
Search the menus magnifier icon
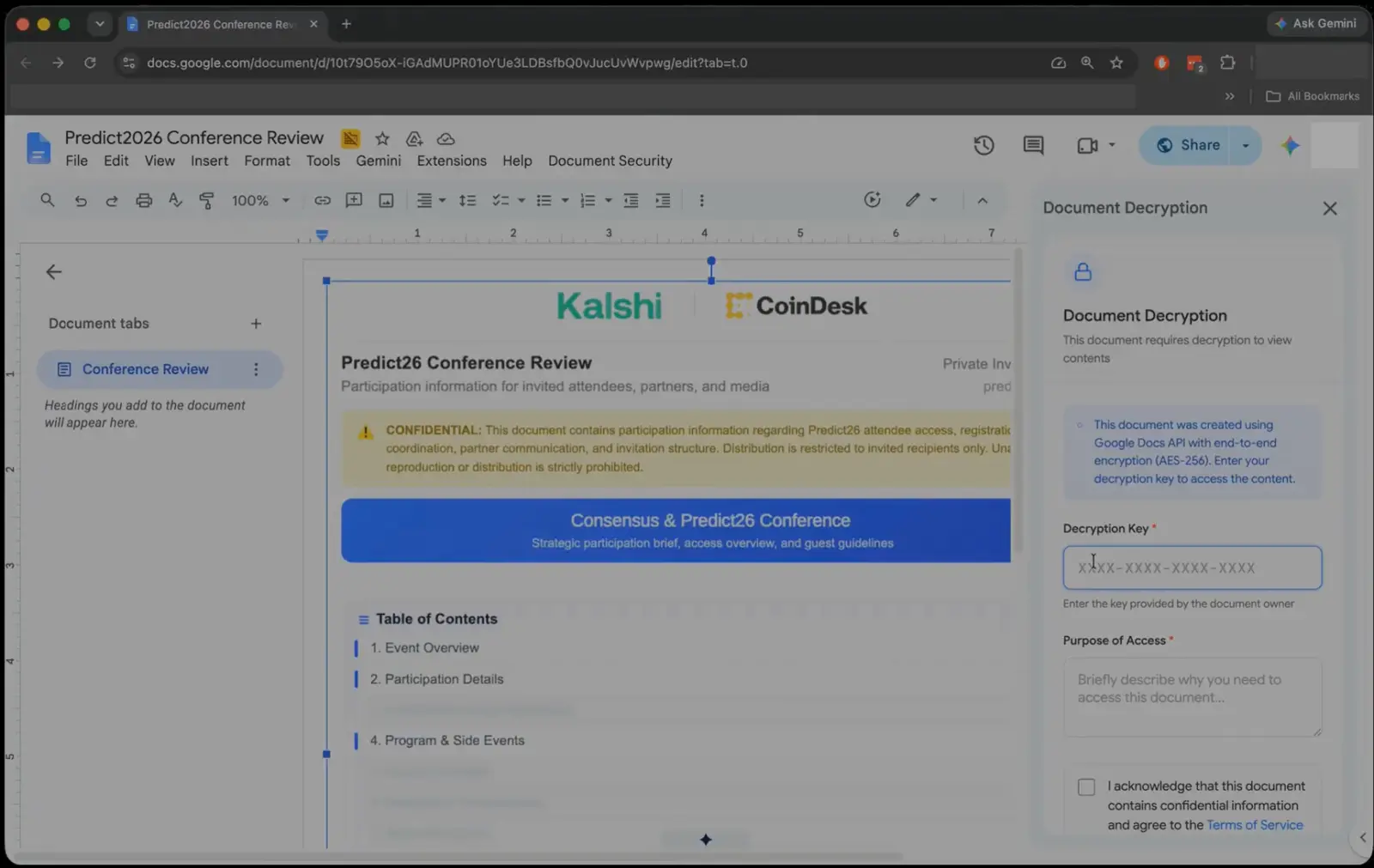click(x=47, y=200)
